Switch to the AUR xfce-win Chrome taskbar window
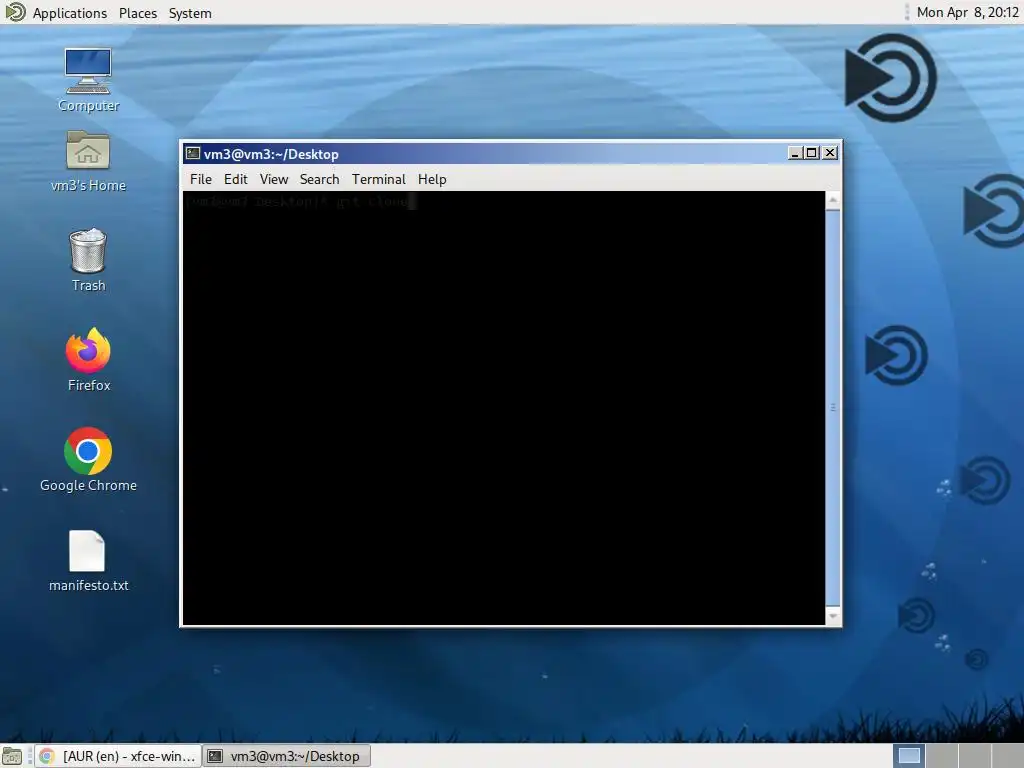 pos(119,756)
